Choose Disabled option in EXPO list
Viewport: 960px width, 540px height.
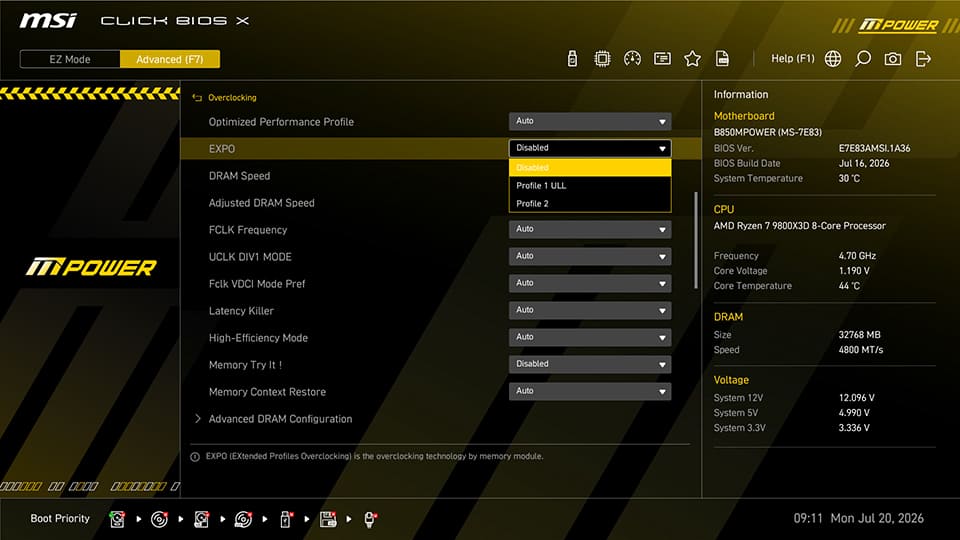590,168
